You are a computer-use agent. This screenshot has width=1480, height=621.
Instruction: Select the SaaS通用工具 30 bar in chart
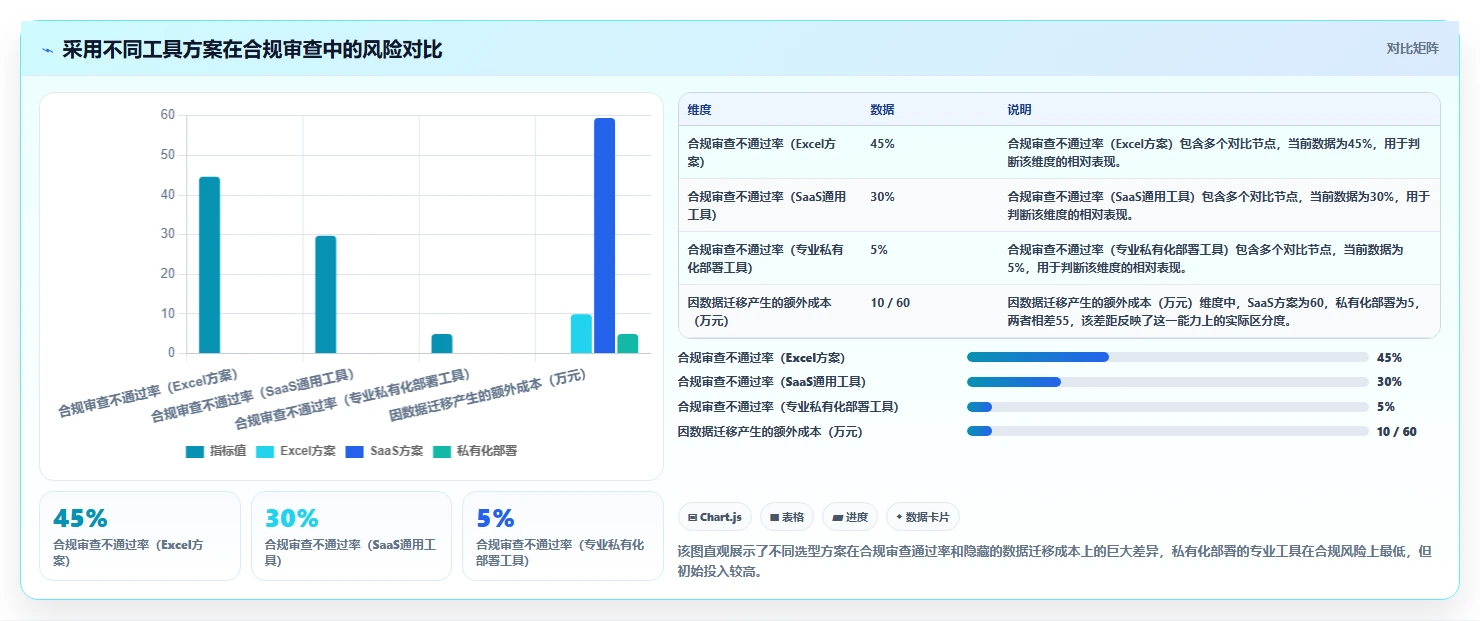[x=325, y=294]
